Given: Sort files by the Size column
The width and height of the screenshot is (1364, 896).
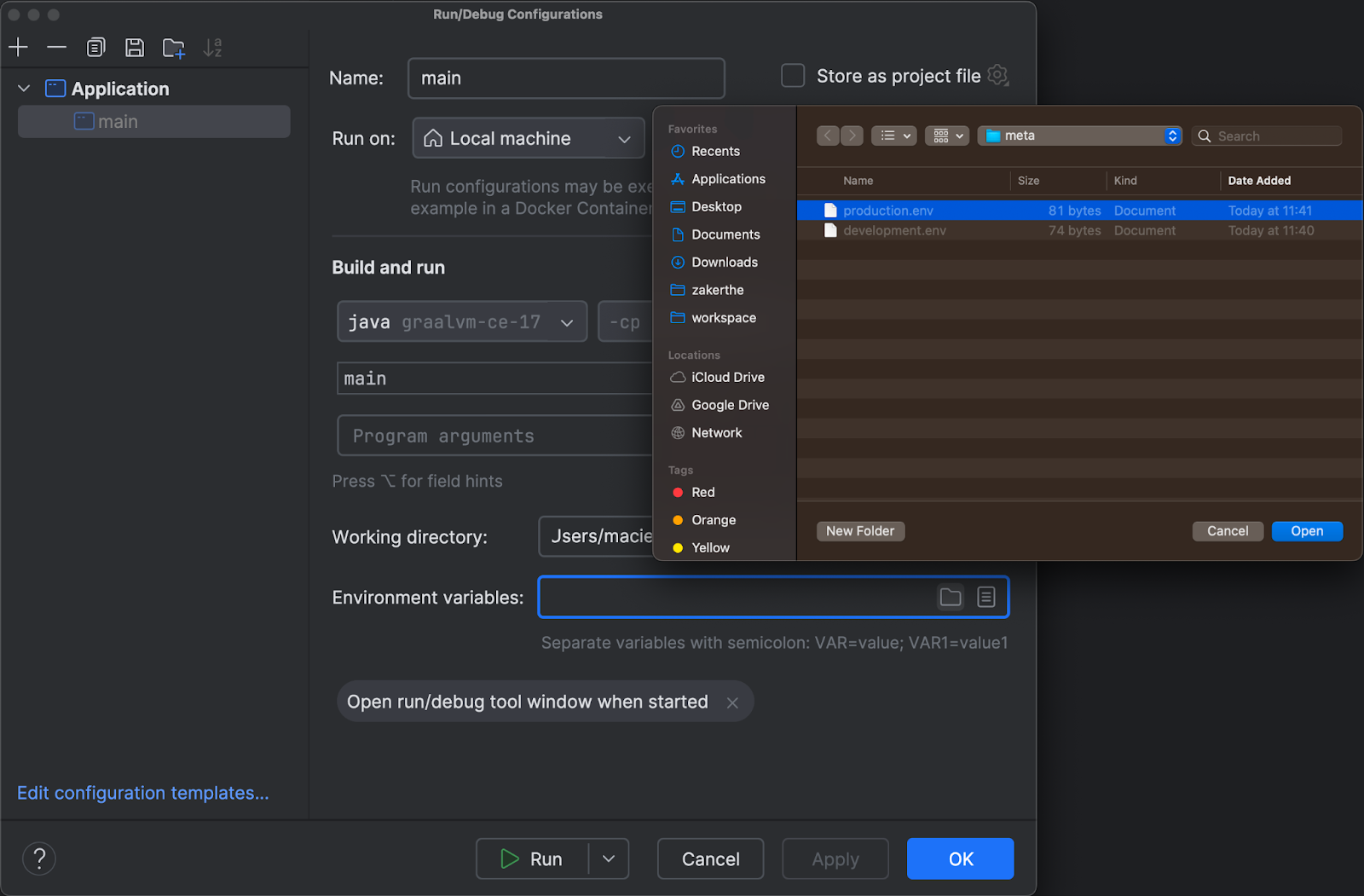Looking at the screenshot, I should point(1029,181).
